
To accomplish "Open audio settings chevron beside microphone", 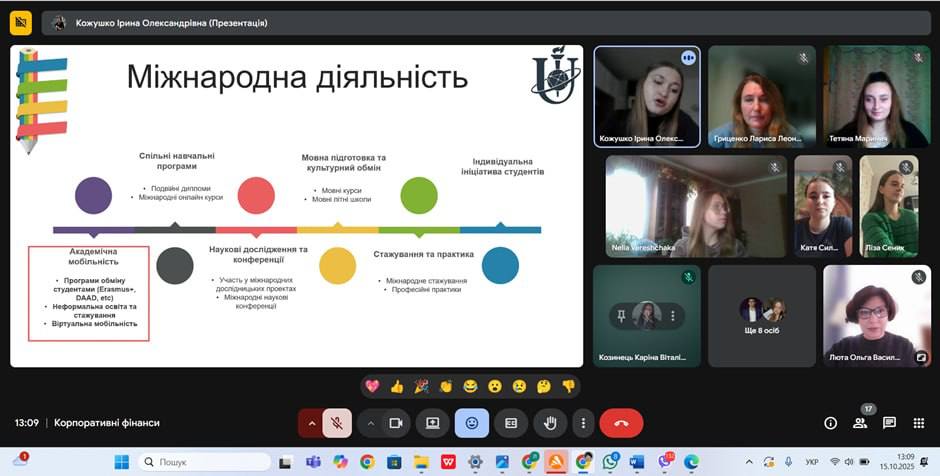I will pos(311,423).
